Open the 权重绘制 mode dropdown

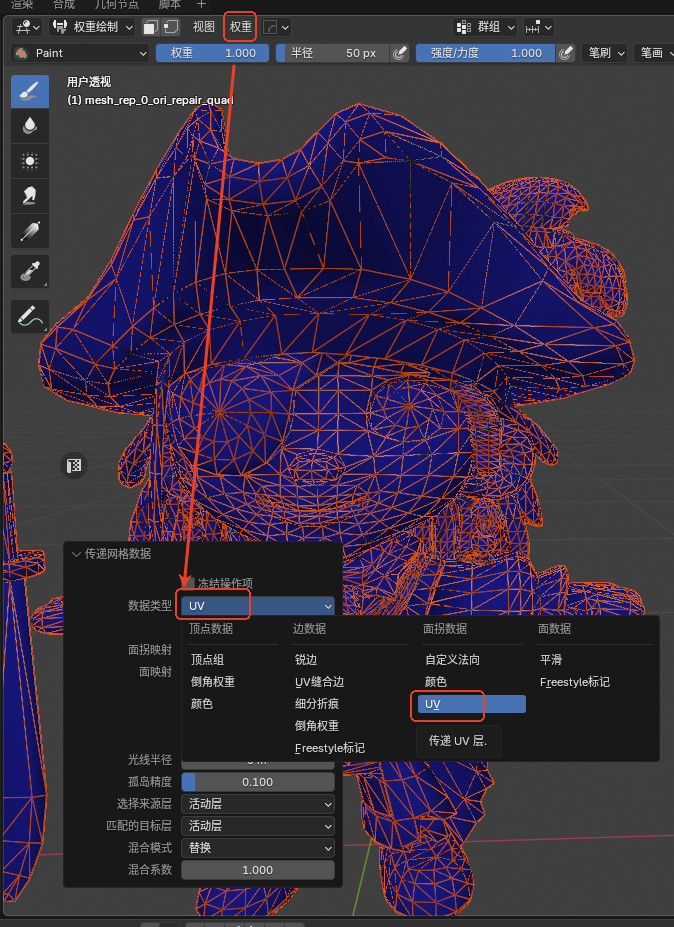92,27
